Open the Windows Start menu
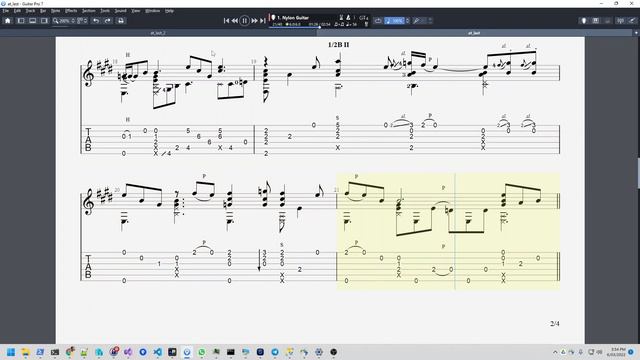Viewport: 640px width, 360px height. click(11, 352)
